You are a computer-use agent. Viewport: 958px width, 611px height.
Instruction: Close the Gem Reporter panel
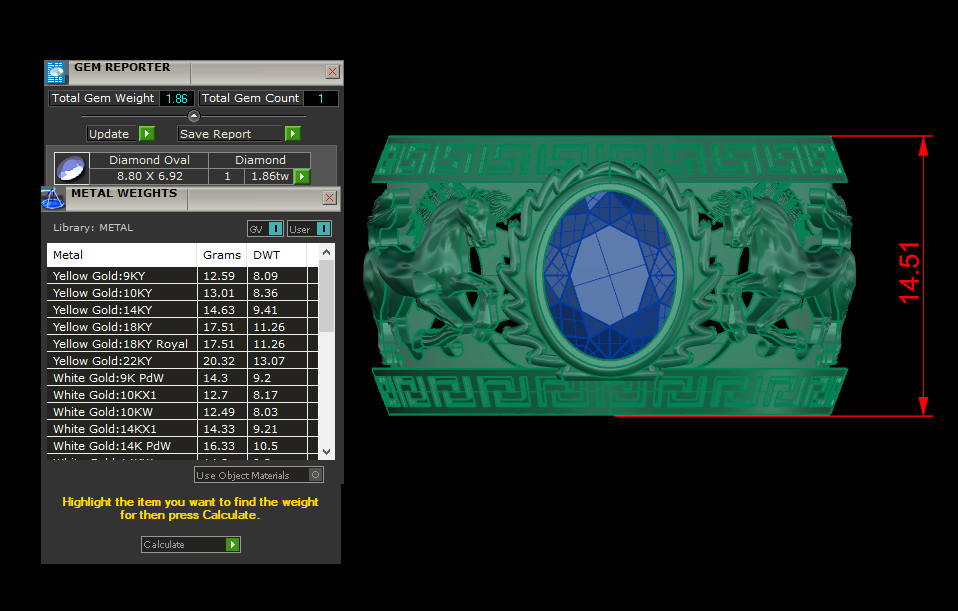pos(332,72)
